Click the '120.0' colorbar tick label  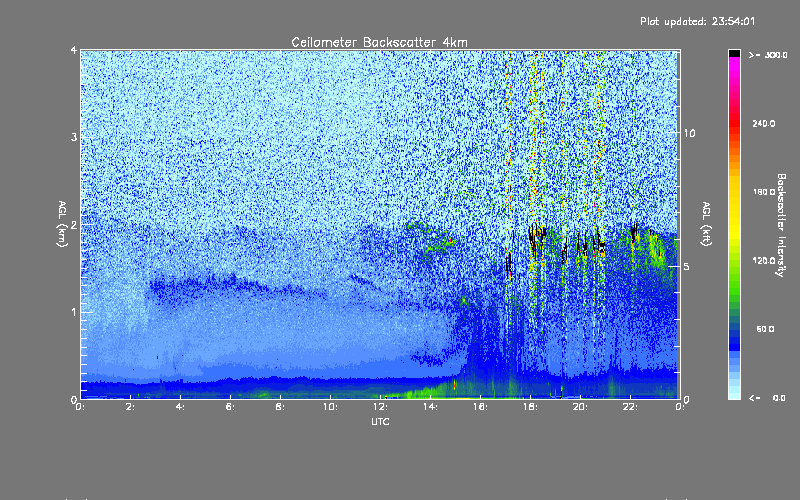[x=764, y=260]
